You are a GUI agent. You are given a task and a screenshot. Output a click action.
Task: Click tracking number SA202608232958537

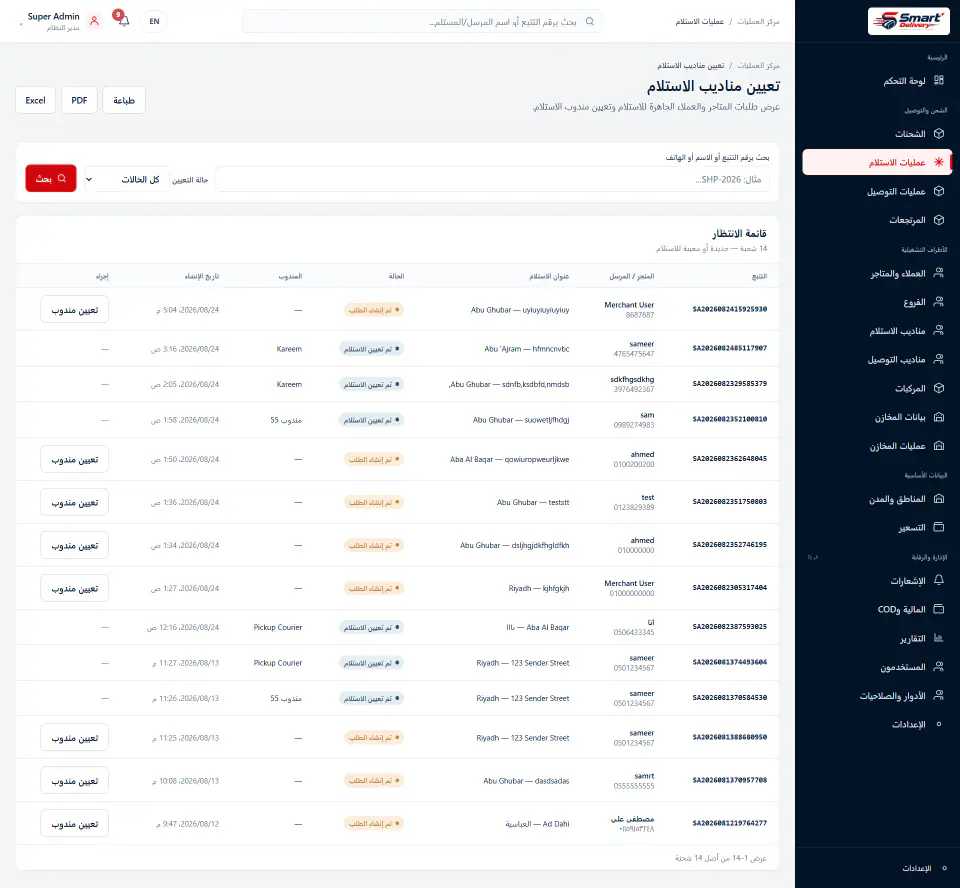tap(730, 384)
